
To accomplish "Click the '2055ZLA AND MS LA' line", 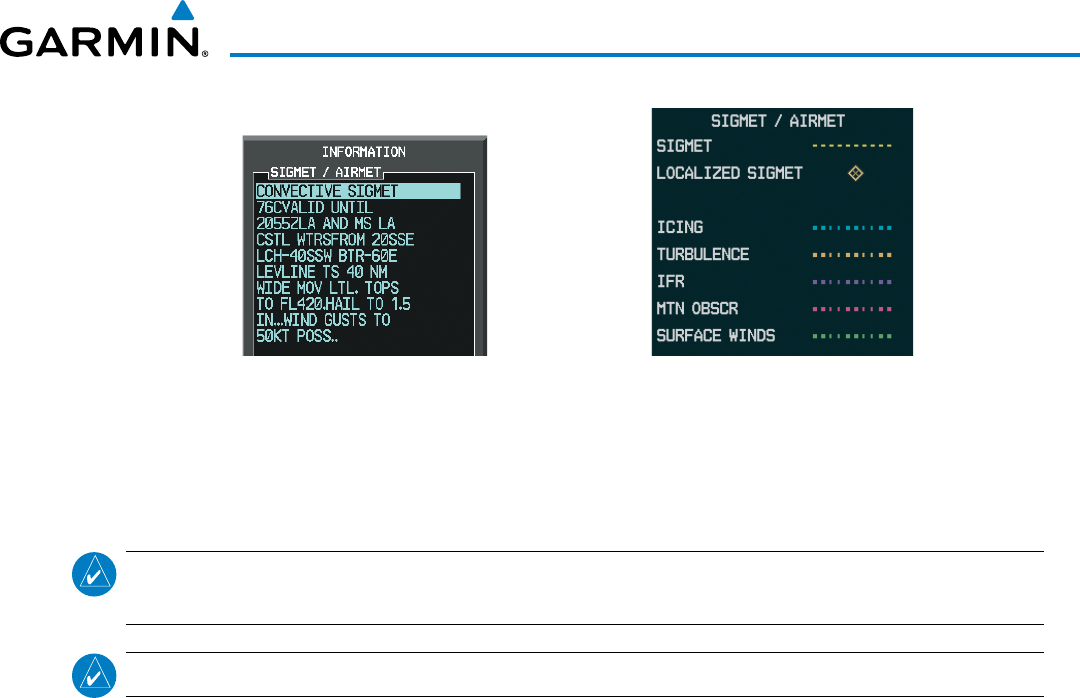I will click(x=326, y=223).
